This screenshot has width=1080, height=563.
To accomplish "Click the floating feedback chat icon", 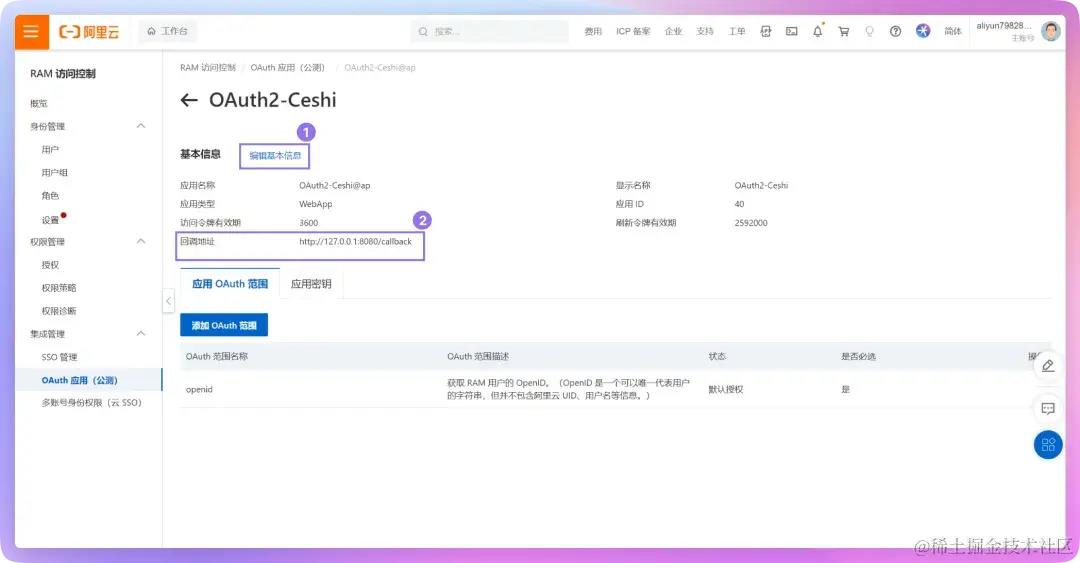I will (x=1048, y=409).
